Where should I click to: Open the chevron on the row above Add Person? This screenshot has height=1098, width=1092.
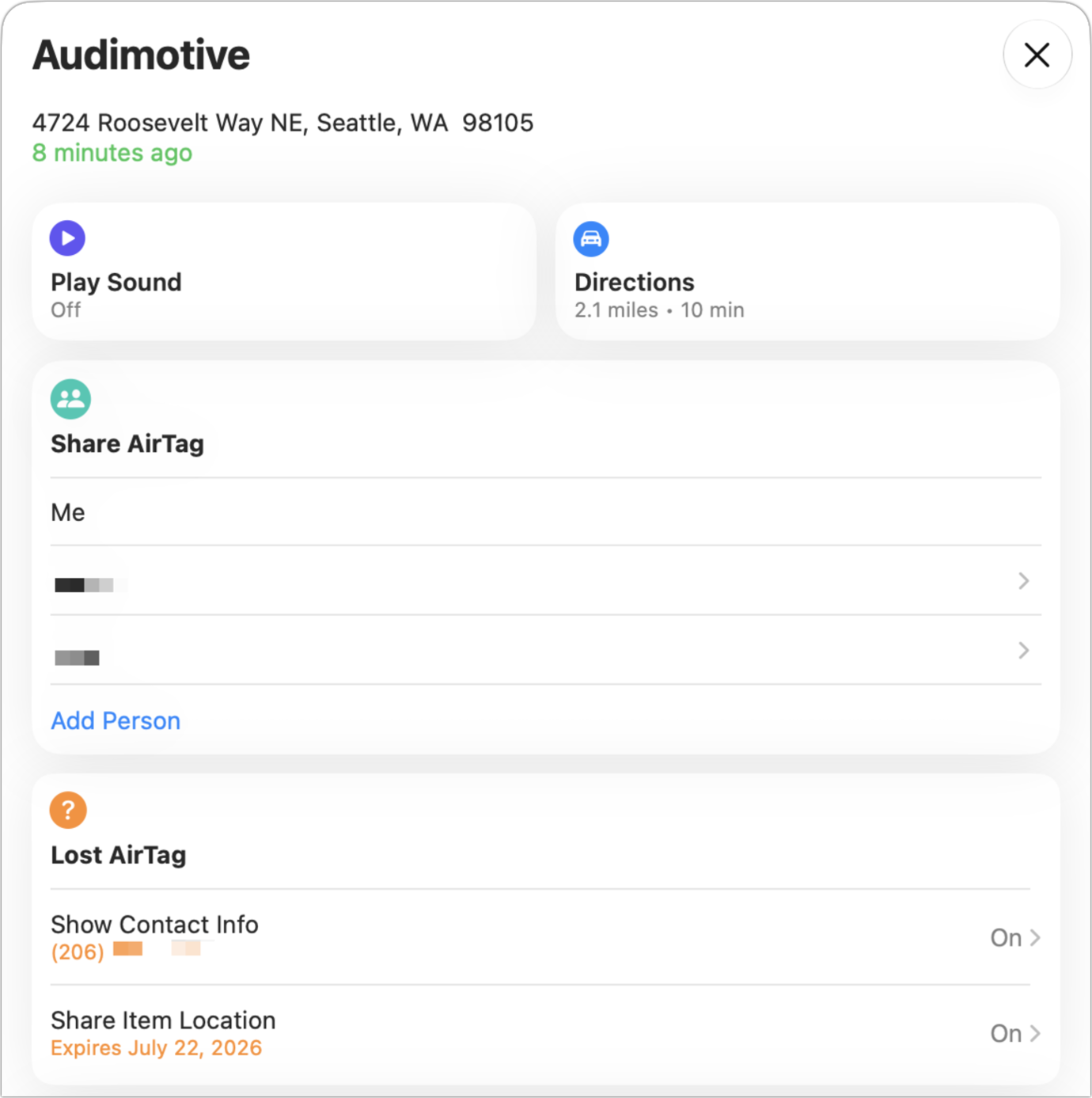coord(1023,650)
